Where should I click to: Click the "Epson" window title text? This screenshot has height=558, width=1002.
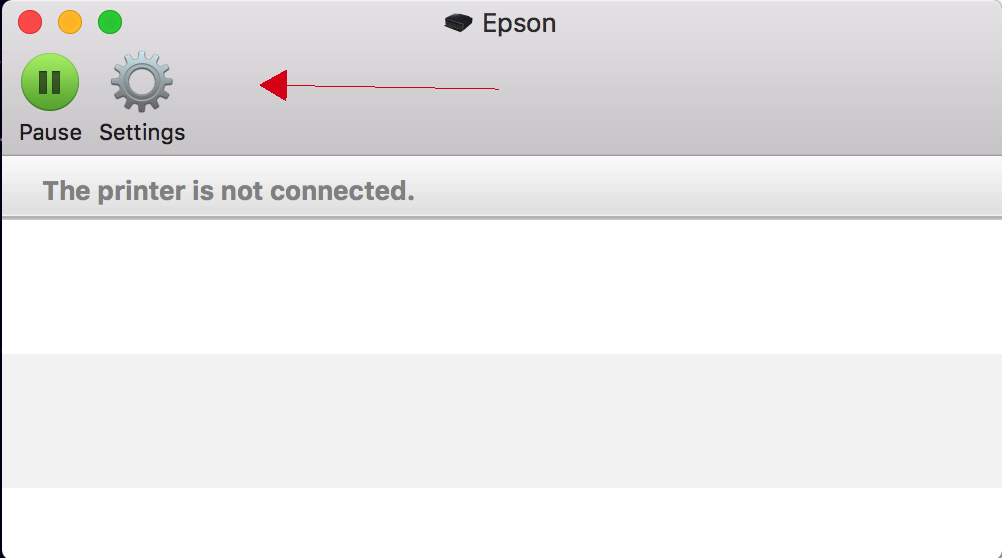coord(519,24)
